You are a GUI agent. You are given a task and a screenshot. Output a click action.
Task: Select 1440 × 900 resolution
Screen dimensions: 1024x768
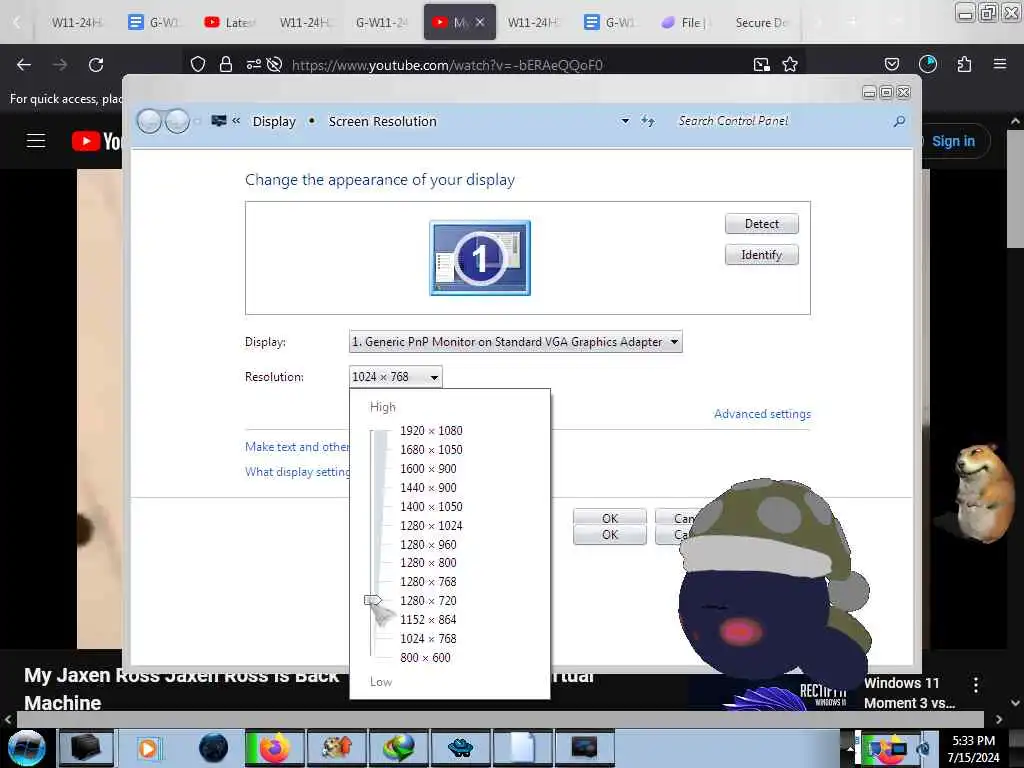pyautogui.click(x=428, y=488)
